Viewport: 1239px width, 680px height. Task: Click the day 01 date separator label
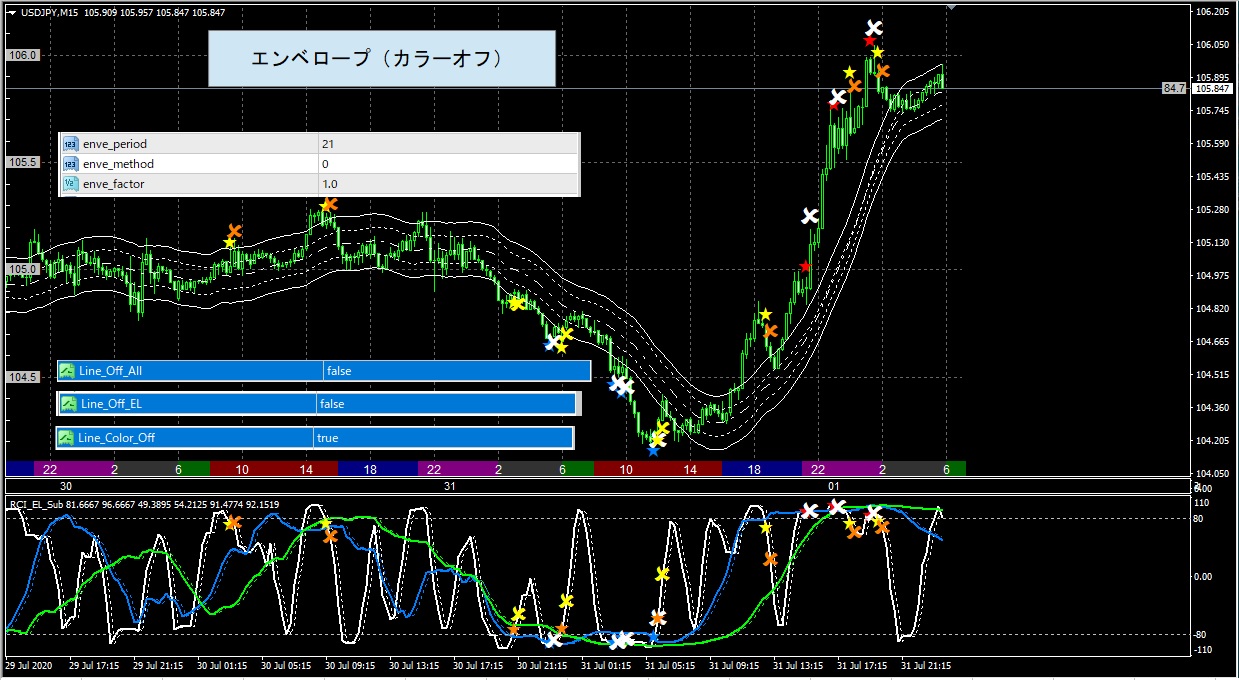coord(833,485)
